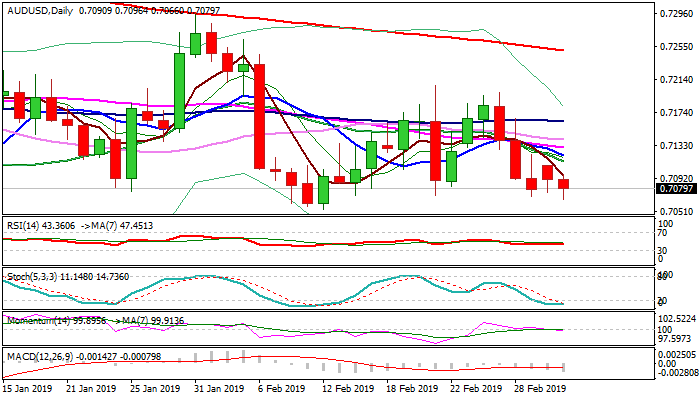Click the current price tag 0.70797
700x400 pixels.
675,188
